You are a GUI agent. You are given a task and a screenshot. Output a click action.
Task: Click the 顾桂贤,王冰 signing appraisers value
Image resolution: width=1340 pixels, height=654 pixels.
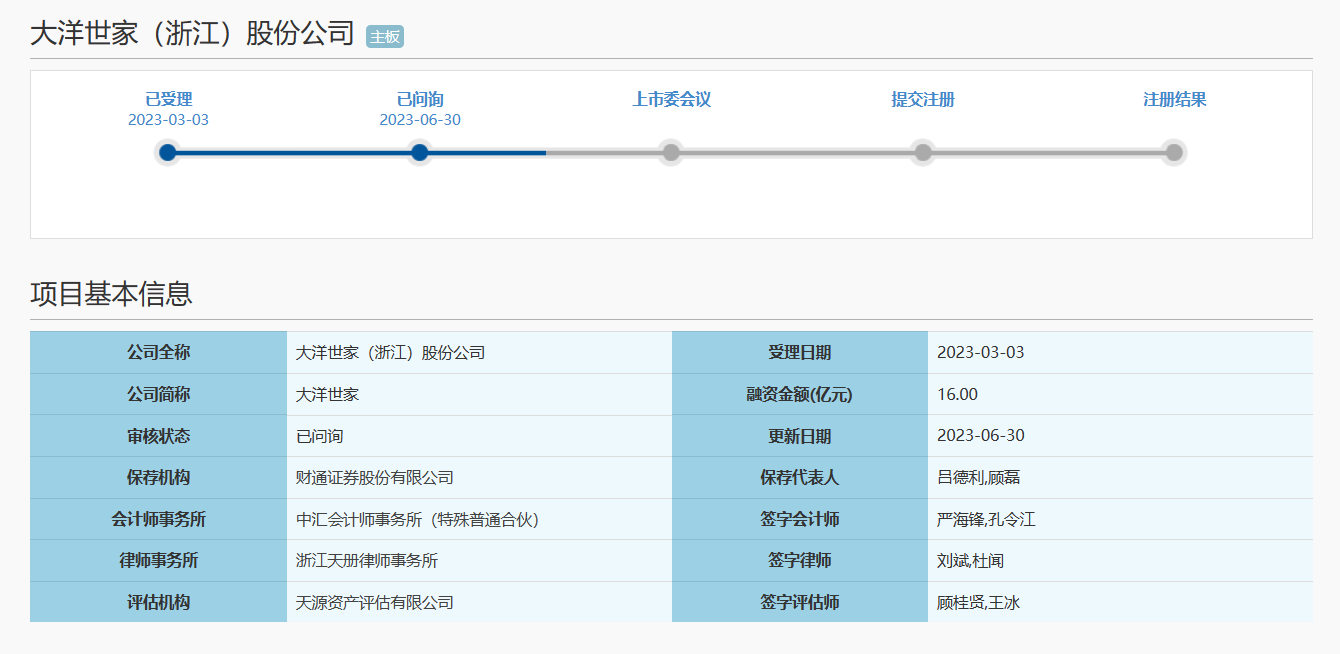click(x=978, y=603)
